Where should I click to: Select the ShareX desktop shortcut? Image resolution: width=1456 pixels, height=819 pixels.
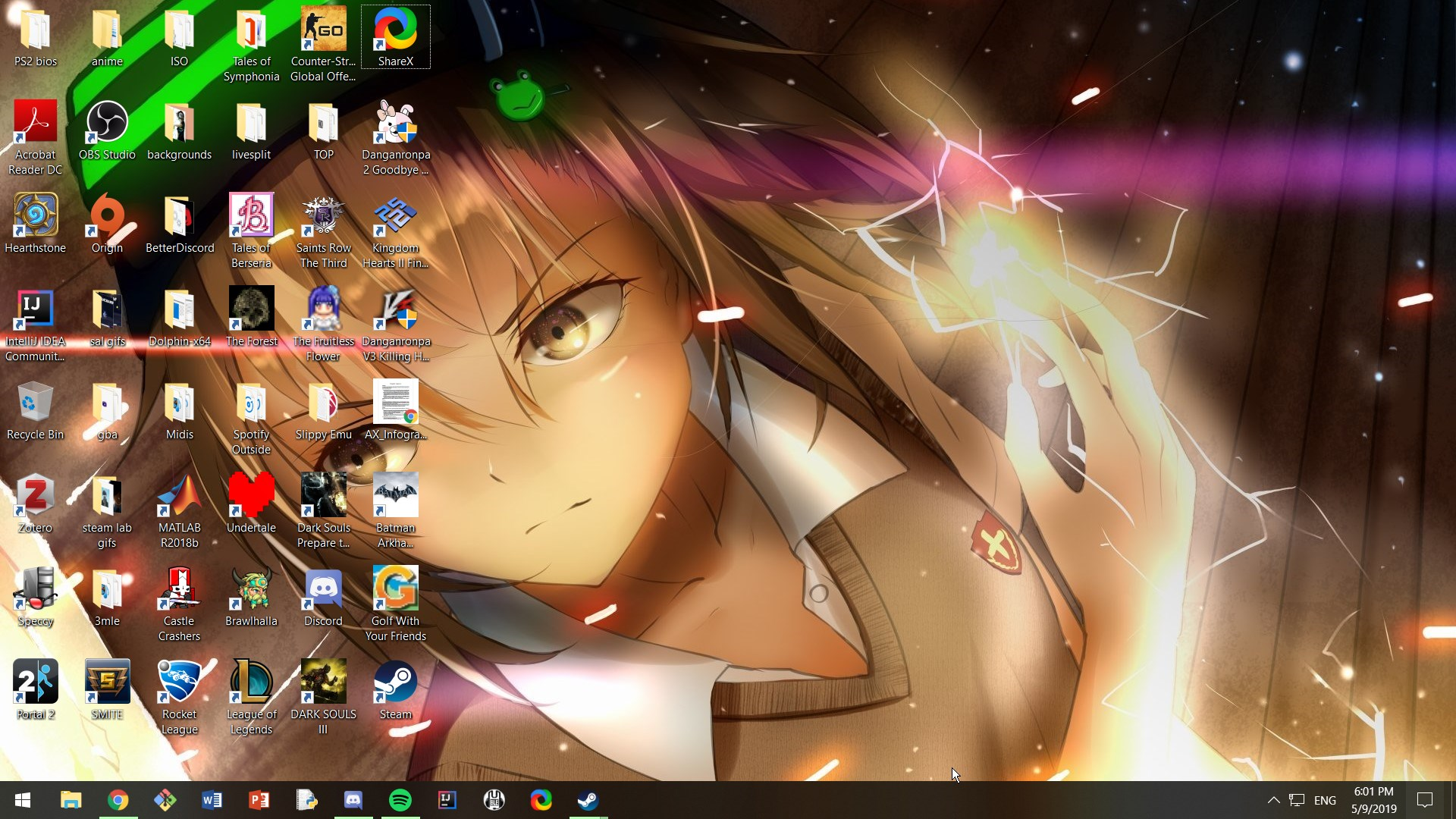[395, 38]
